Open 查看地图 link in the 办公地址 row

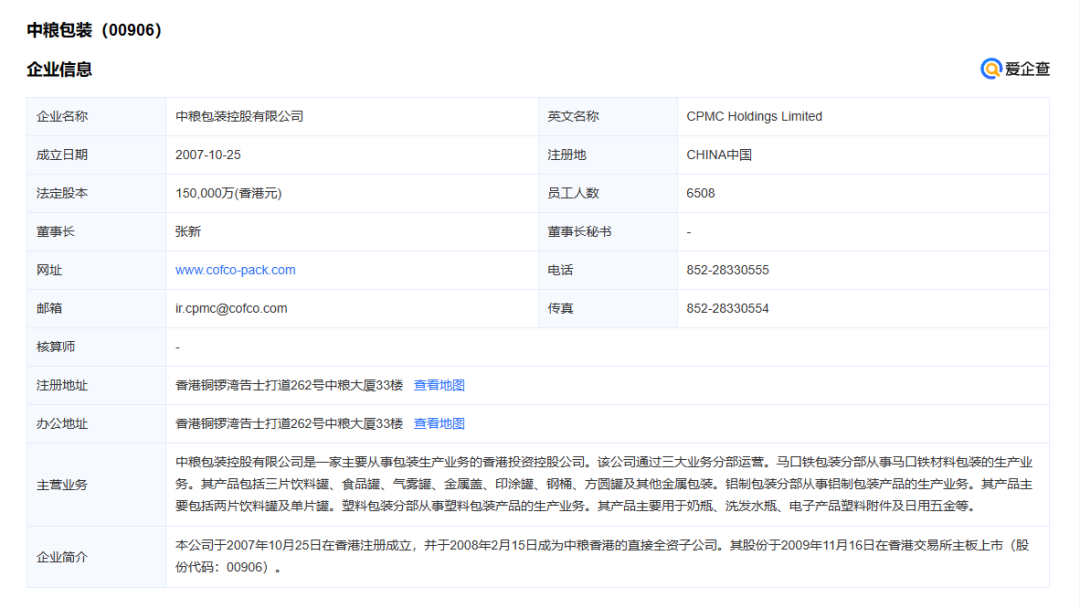(439, 424)
